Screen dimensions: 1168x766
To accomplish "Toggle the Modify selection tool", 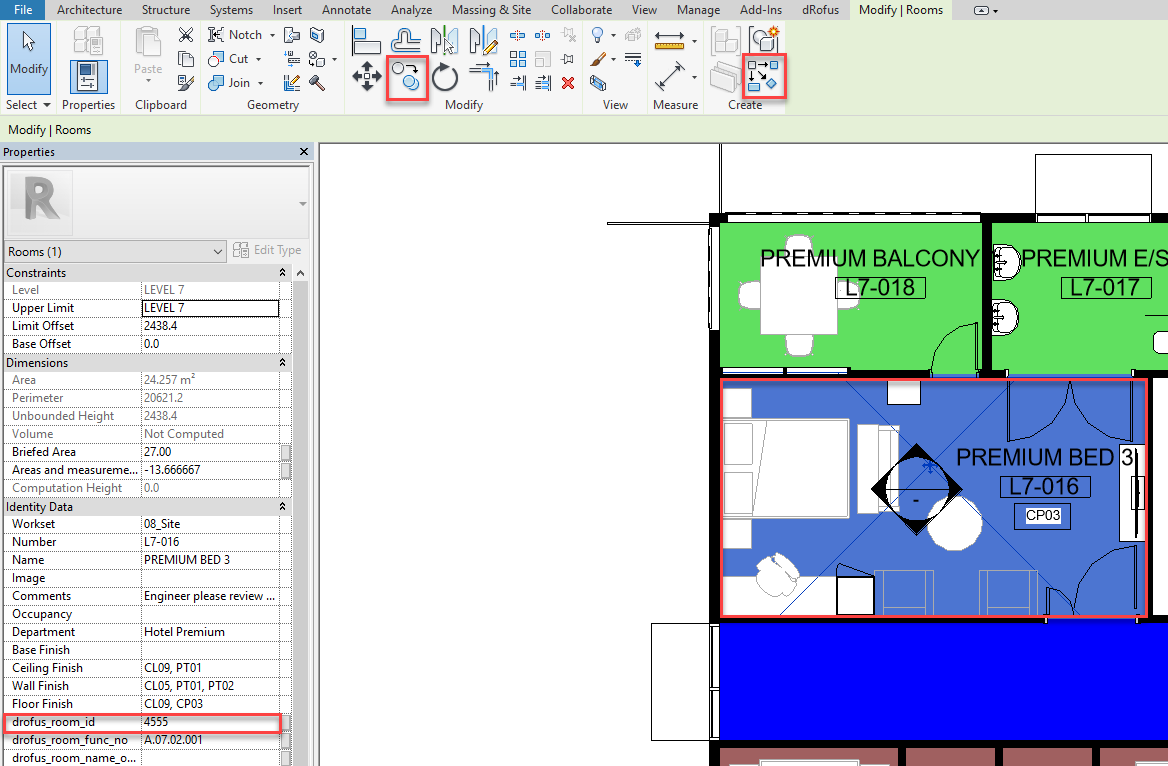I will [x=28, y=56].
